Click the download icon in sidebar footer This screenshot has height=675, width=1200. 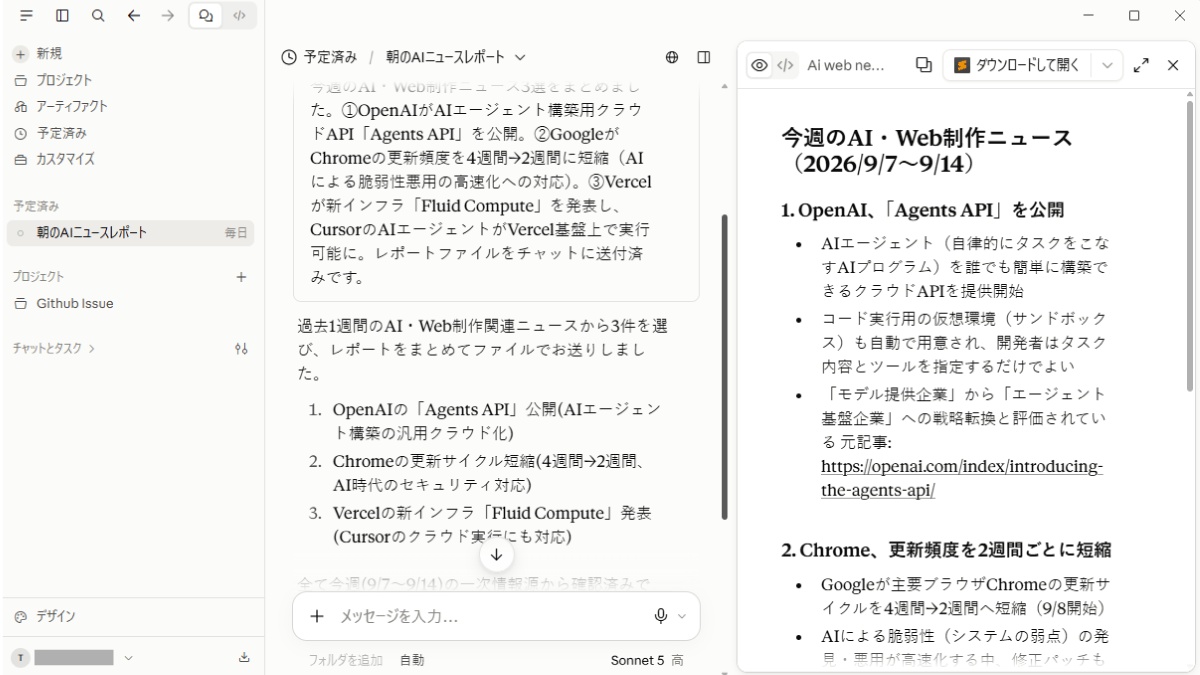244,657
